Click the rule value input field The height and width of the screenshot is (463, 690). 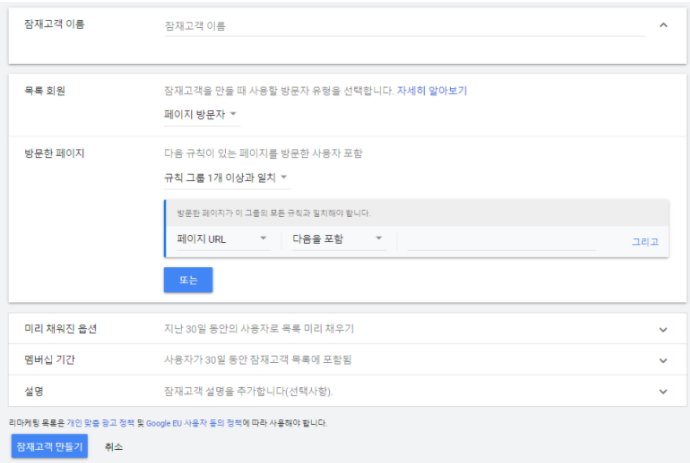pyautogui.click(x=501, y=241)
